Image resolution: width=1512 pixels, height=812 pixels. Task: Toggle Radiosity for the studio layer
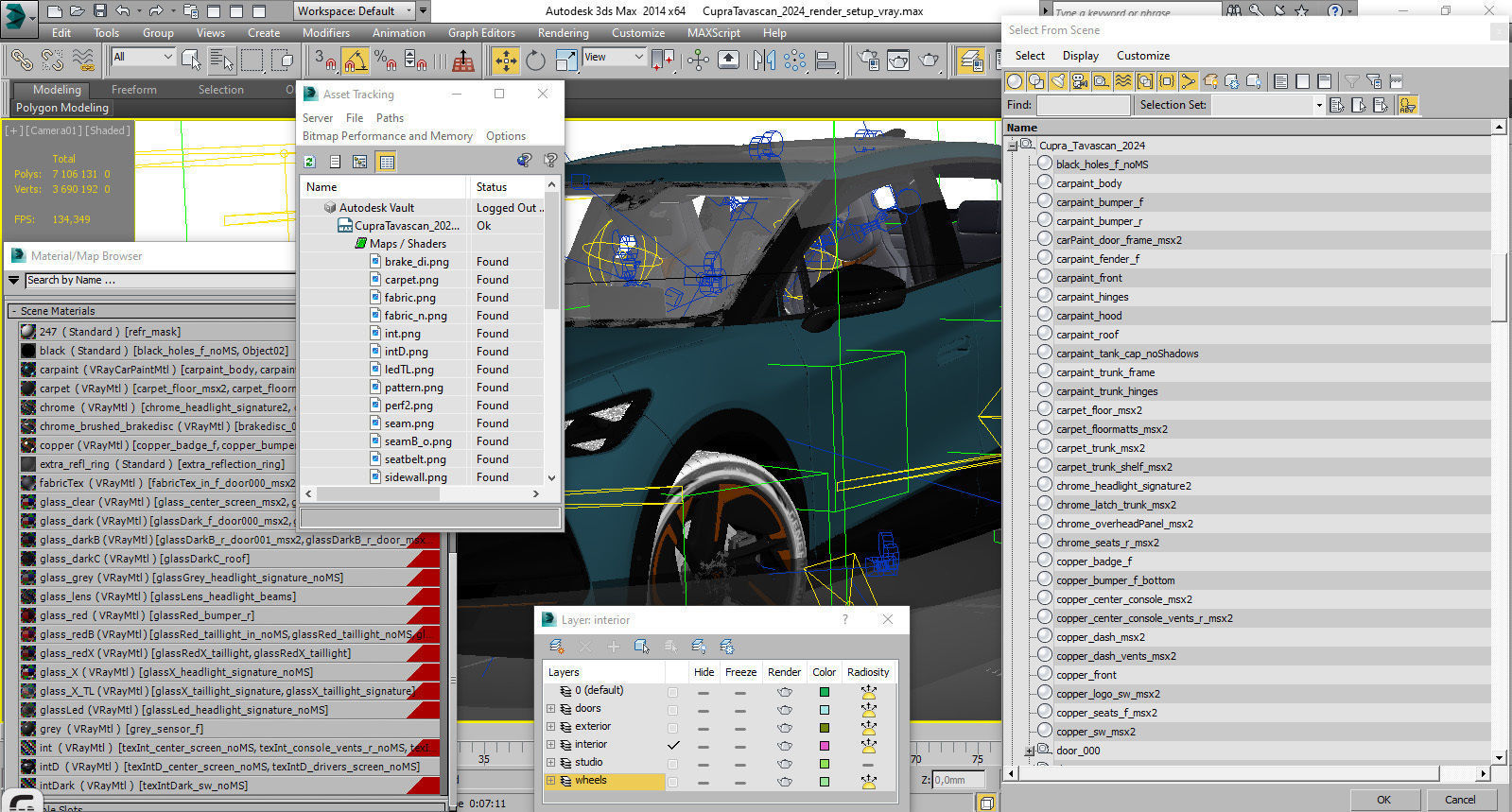(868, 764)
